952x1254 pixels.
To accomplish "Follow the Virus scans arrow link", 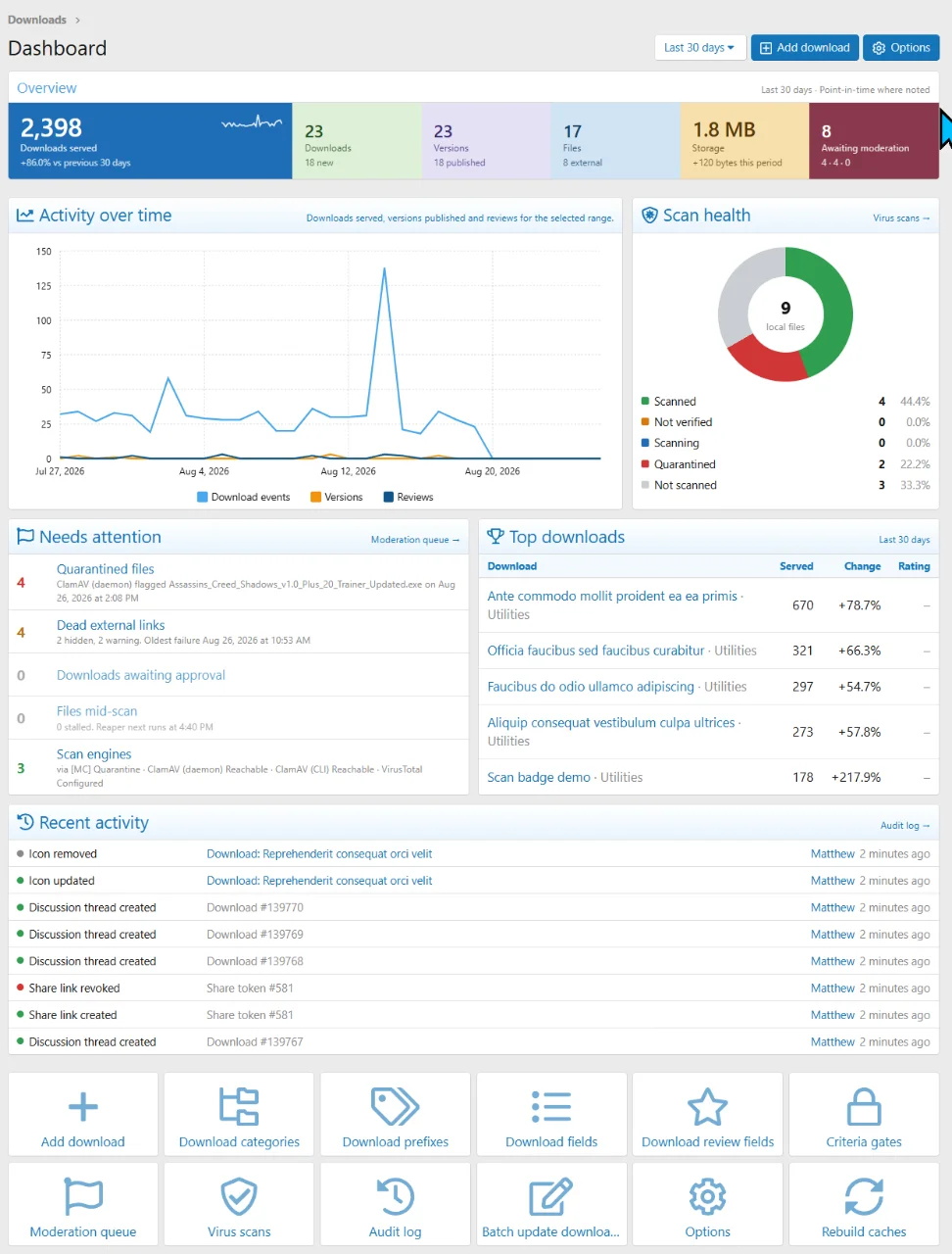I will [902, 218].
